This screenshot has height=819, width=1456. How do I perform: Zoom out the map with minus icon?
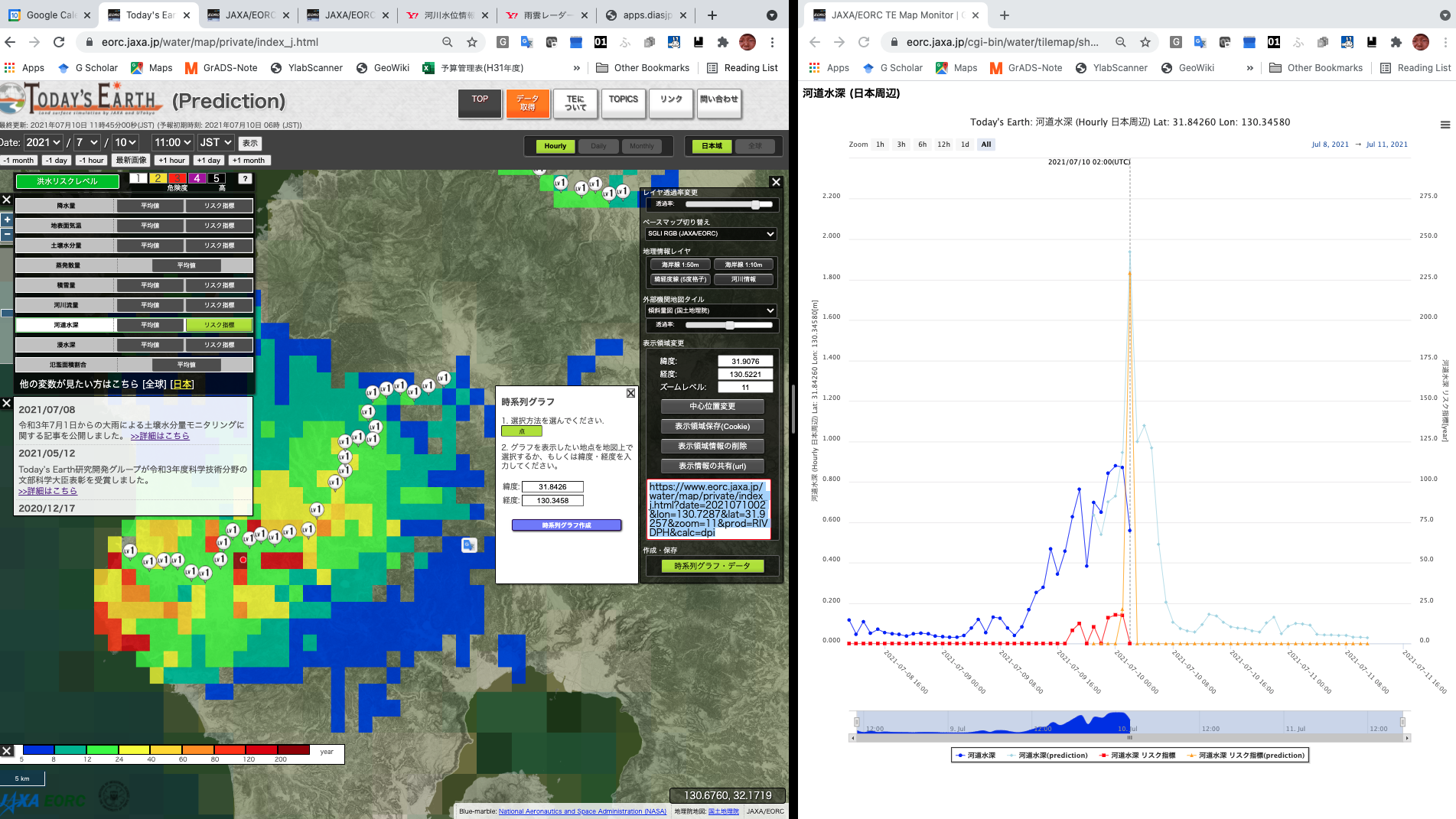tap(7, 235)
